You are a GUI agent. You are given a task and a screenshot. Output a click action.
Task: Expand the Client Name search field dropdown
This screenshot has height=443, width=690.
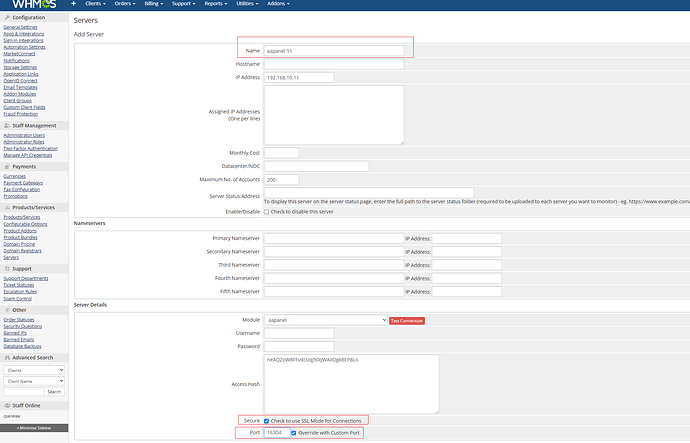coord(34,382)
